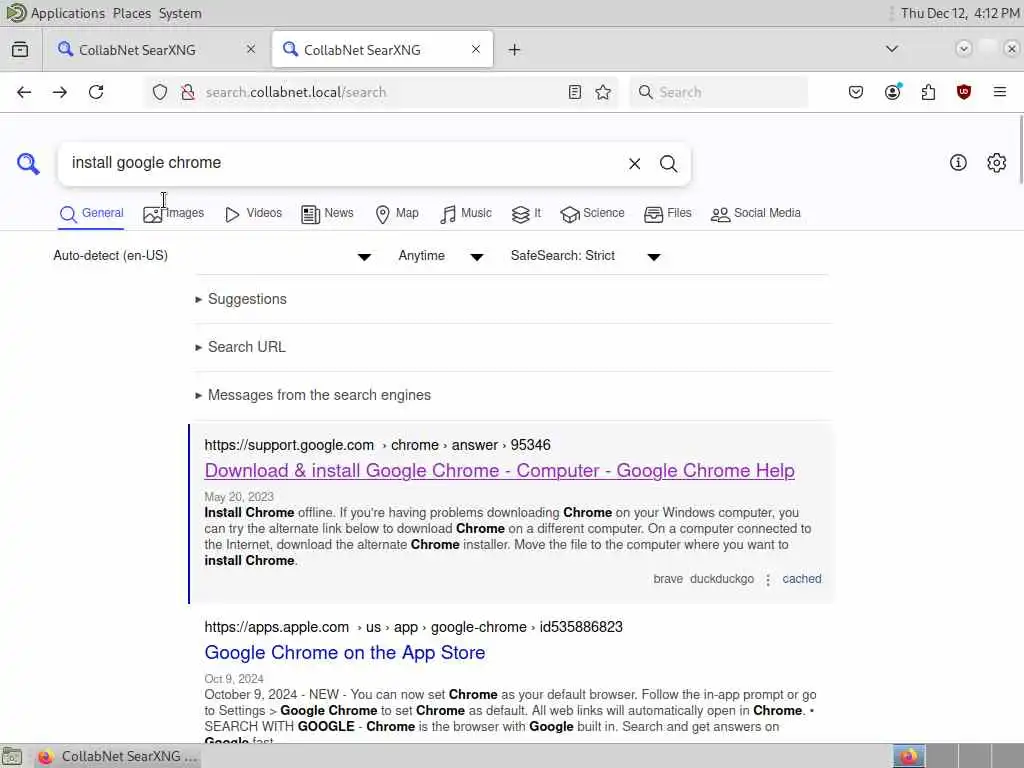Open Download & install Google Chrome result link
The image size is (1024, 768).
(500, 471)
